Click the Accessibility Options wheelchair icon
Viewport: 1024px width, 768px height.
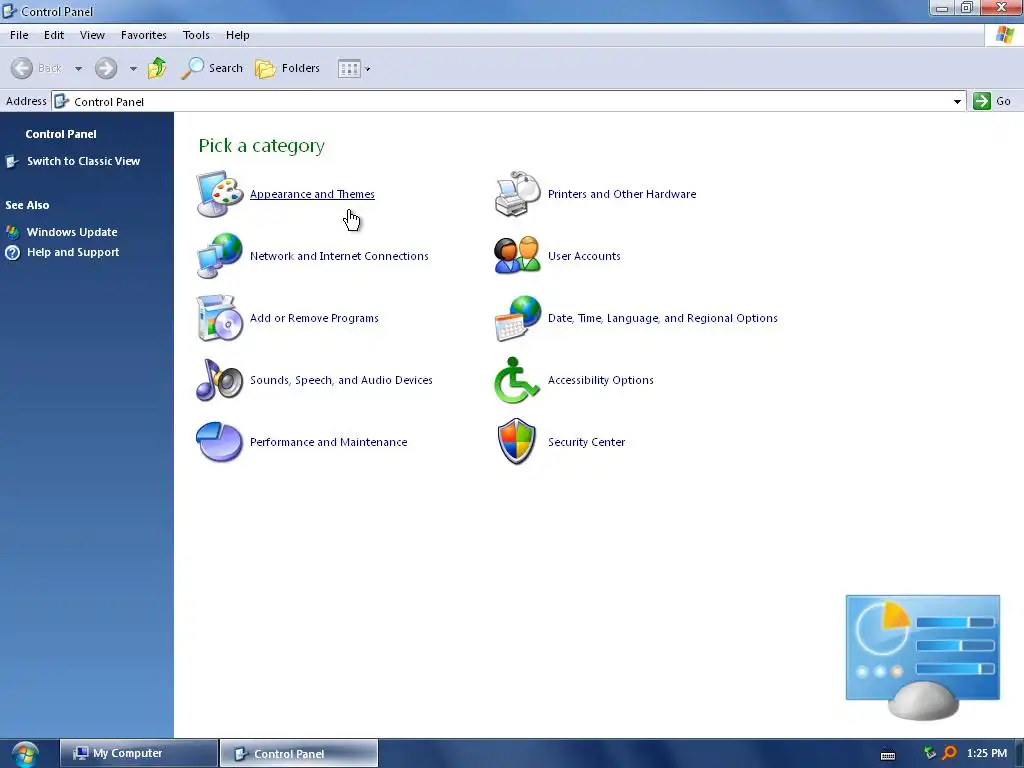[x=517, y=380]
